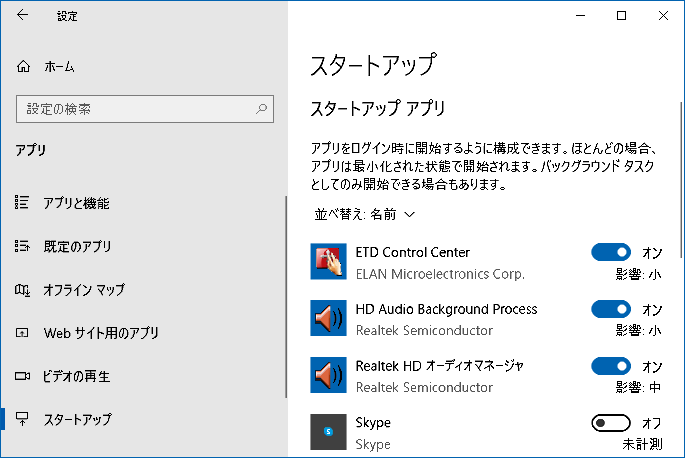Click the back arrow in title bar
This screenshot has height=458, width=685.
coord(23,16)
